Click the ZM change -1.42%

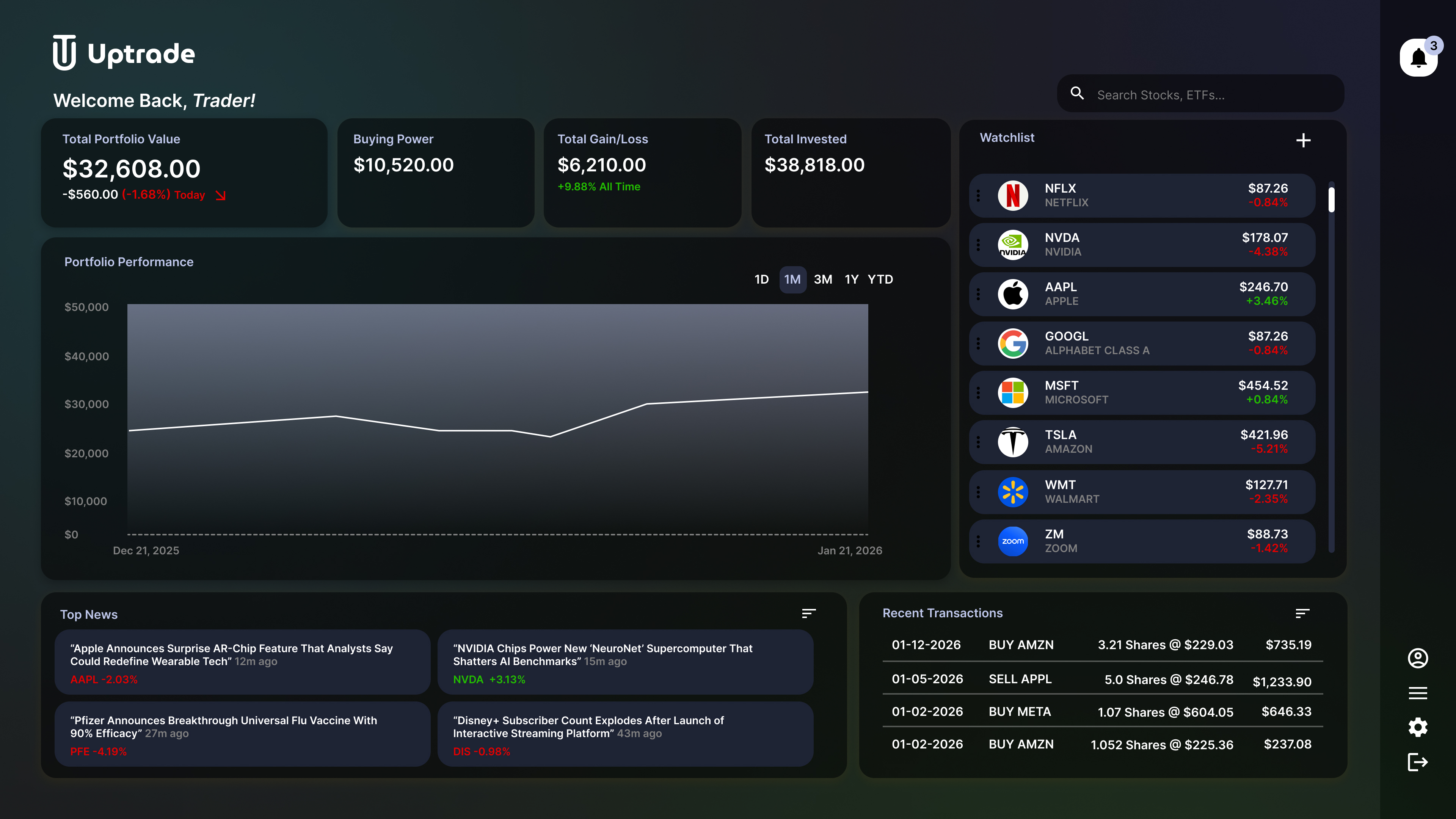click(1269, 548)
